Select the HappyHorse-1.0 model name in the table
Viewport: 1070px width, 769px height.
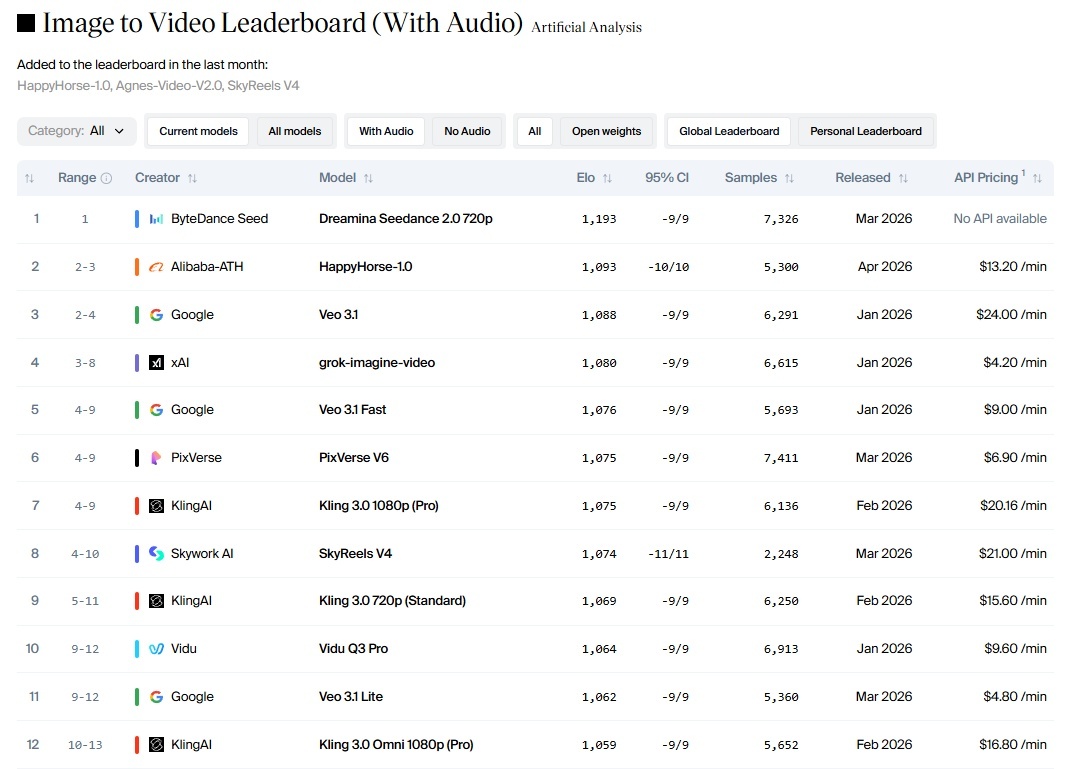point(366,267)
